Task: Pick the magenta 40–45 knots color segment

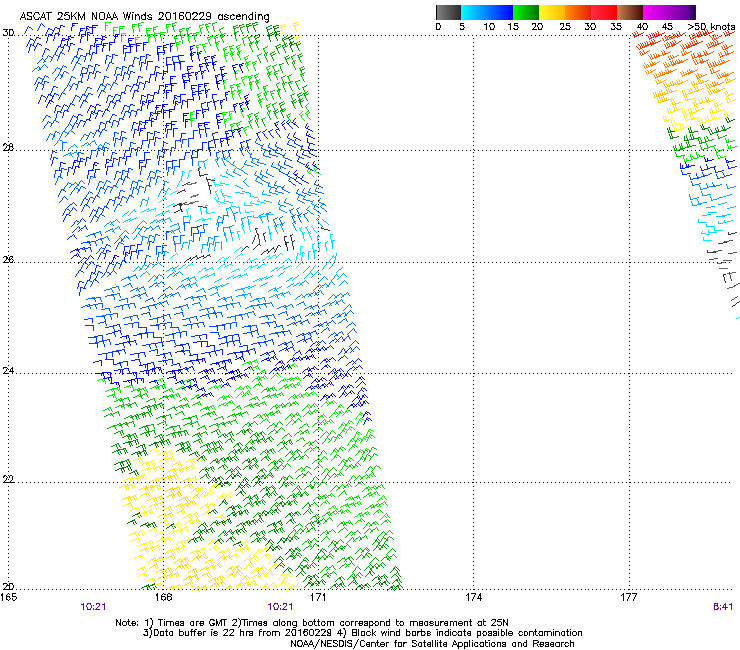Action: [656, 12]
